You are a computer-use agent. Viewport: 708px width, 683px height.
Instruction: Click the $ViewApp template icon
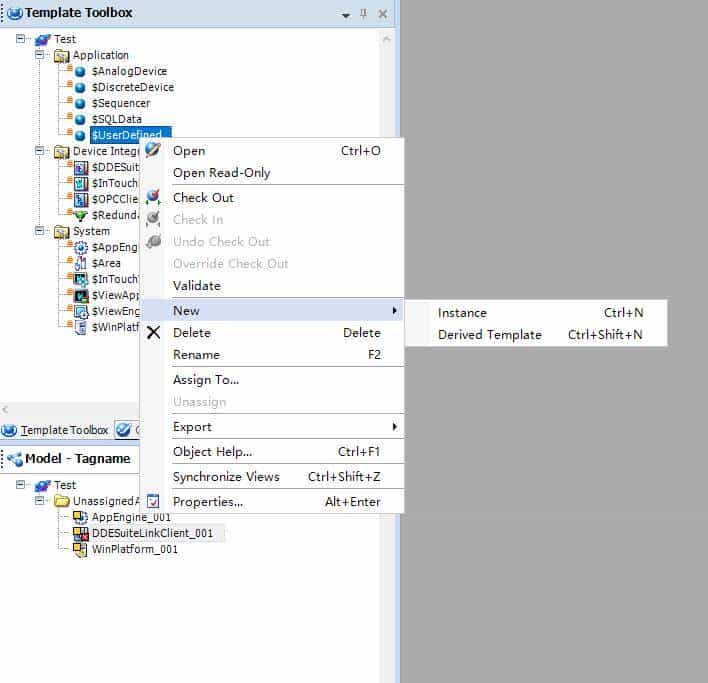(x=81, y=295)
